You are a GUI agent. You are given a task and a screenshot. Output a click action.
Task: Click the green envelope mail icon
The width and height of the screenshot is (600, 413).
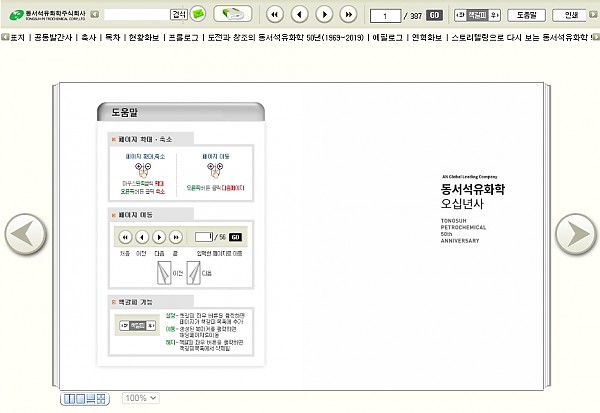(198, 14)
